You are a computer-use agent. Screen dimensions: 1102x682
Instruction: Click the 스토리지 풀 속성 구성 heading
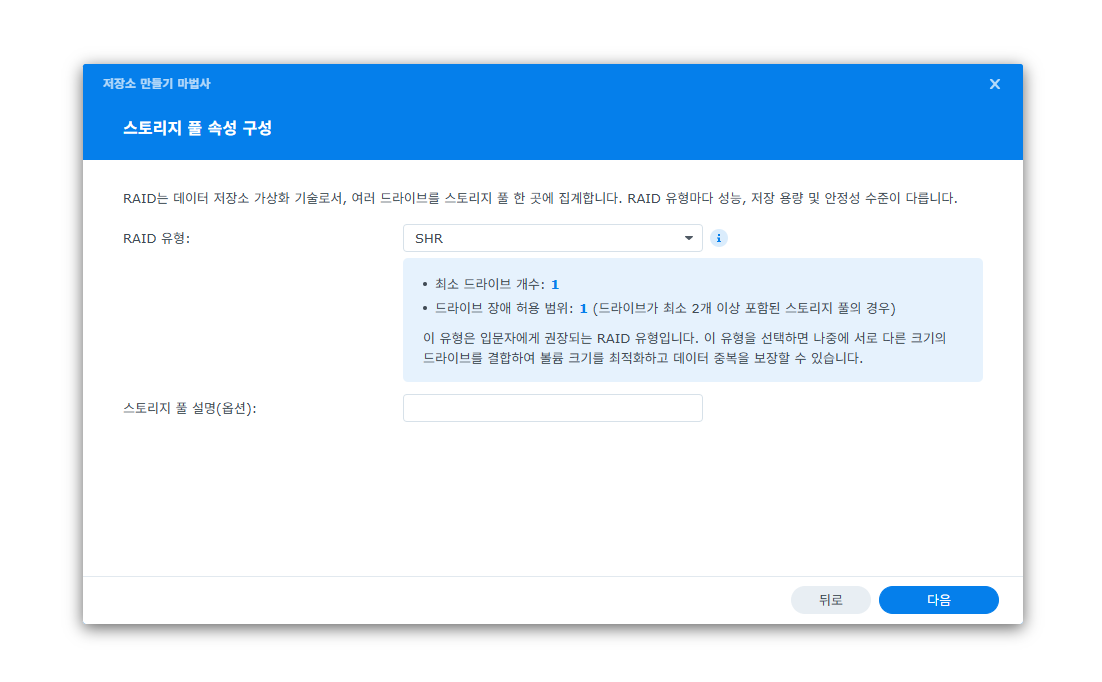(x=197, y=129)
